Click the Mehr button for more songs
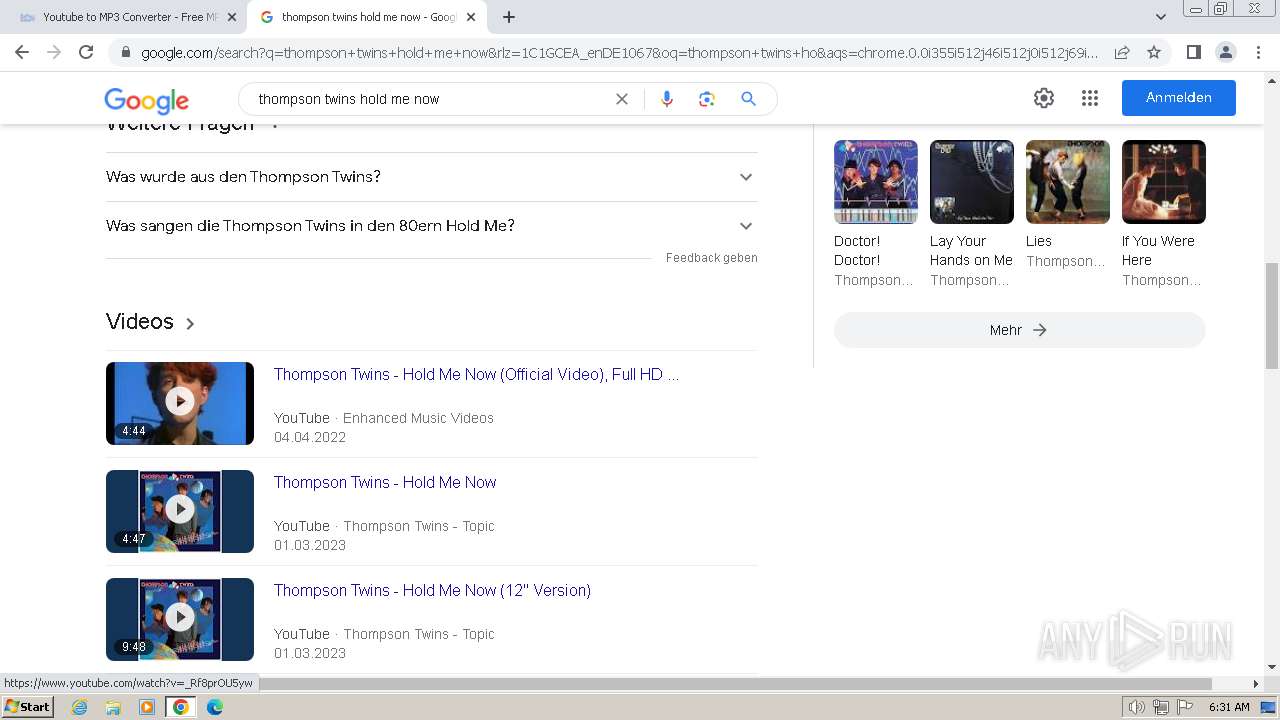This screenshot has height=720, width=1280. pos(1020,330)
